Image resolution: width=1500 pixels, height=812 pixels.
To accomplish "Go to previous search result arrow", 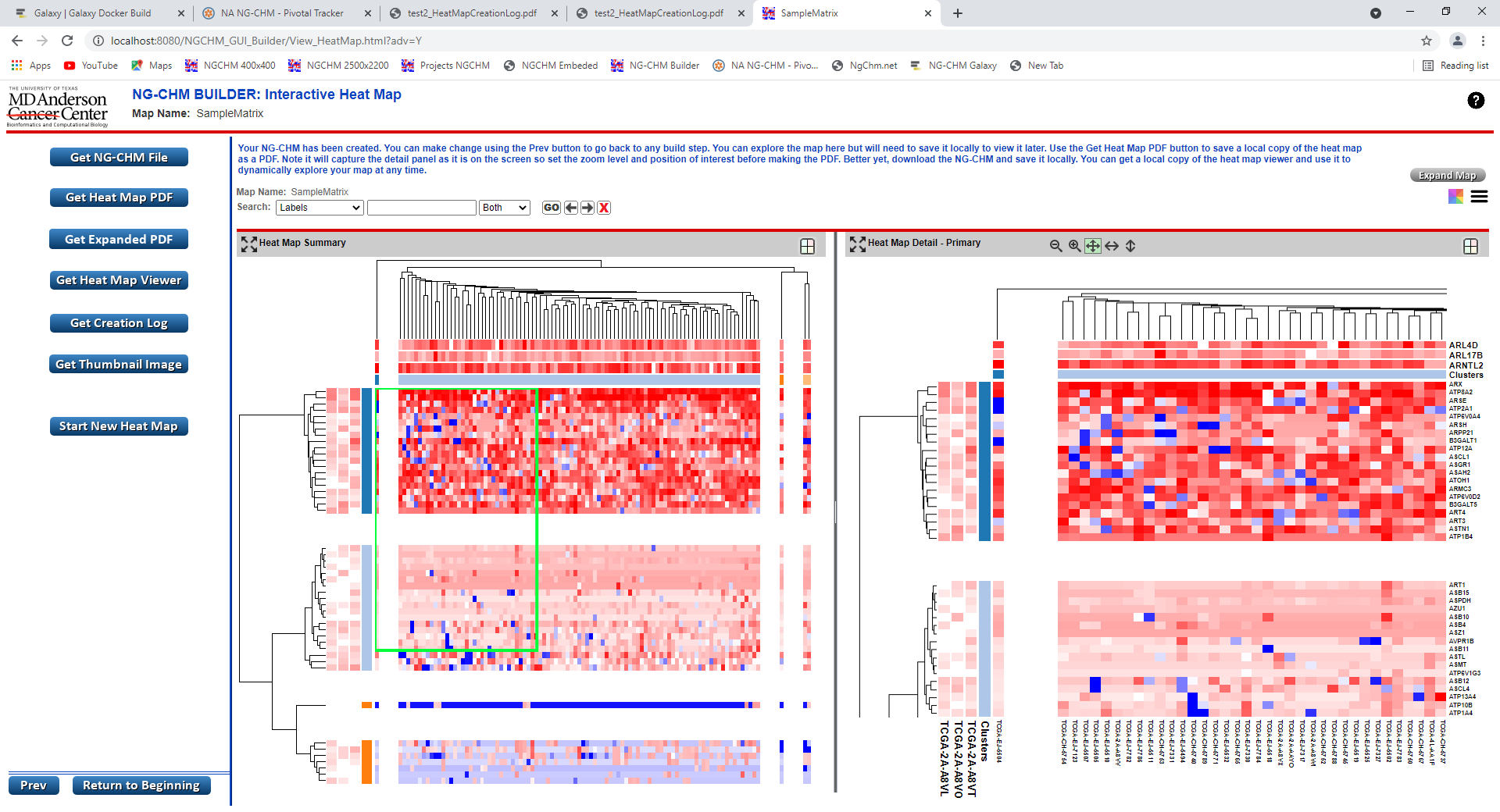I will (570, 208).
